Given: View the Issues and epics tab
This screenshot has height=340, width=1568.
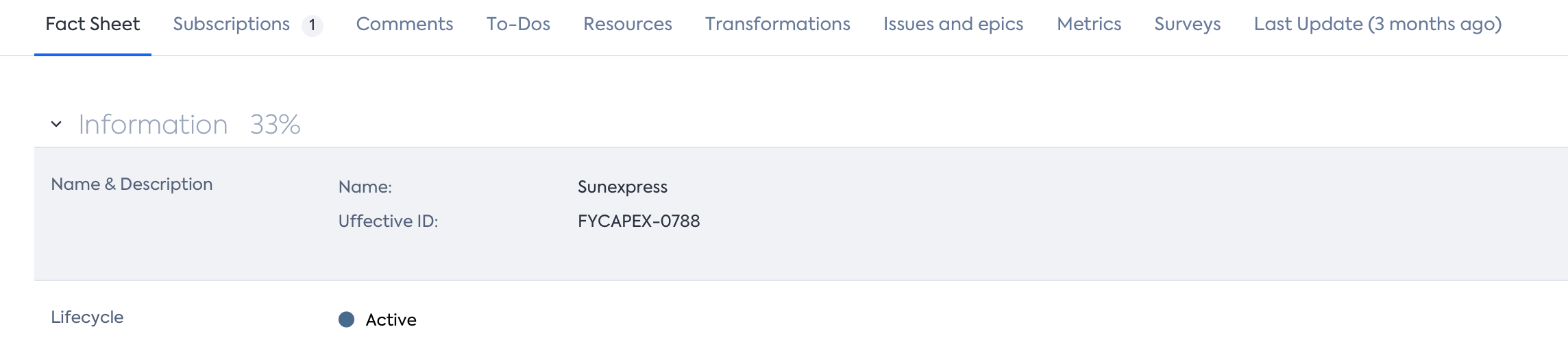Looking at the screenshot, I should pyautogui.click(x=953, y=24).
